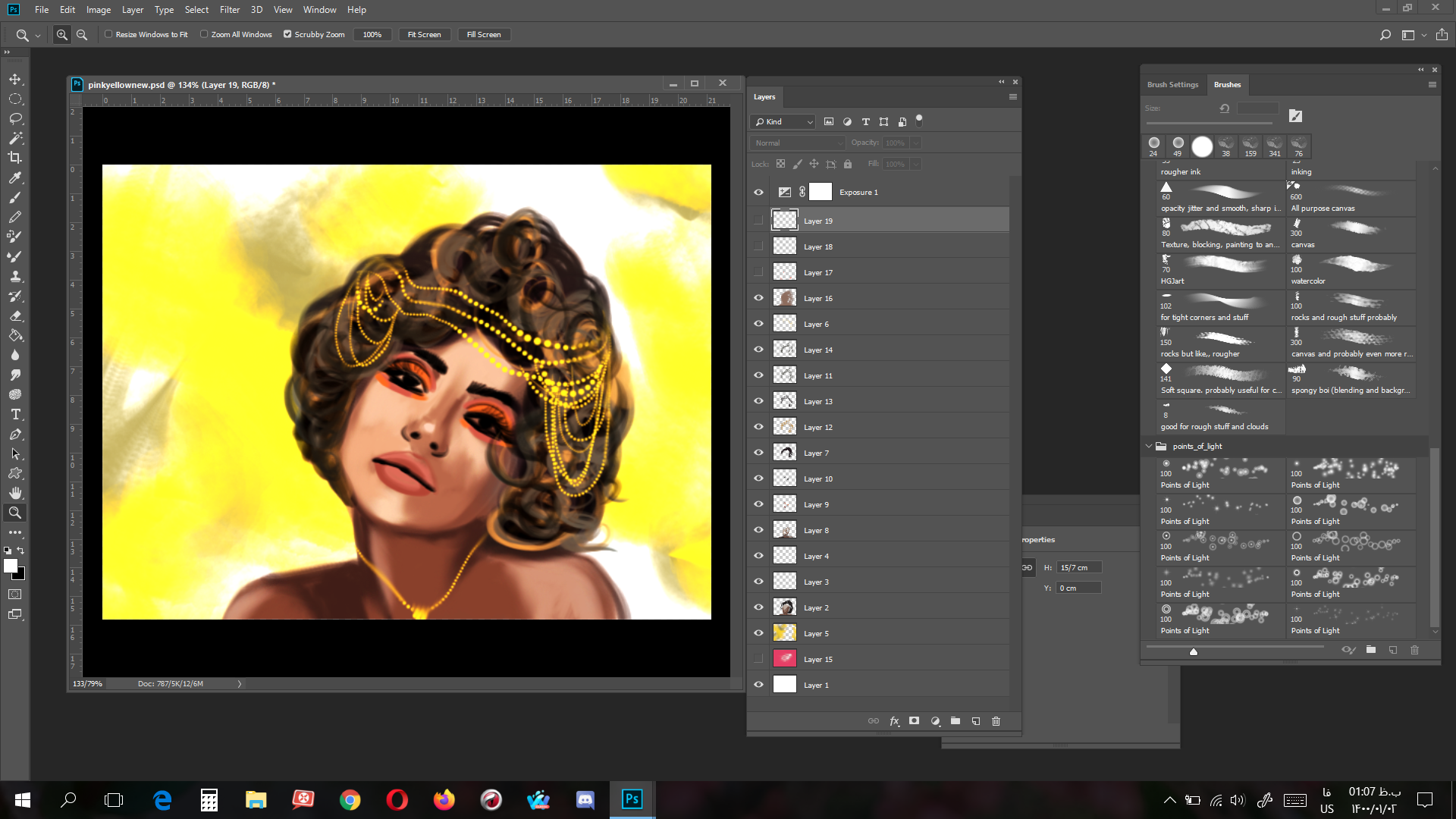Image resolution: width=1456 pixels, height=819 pixels.
Task: Select the Clone Stamp tool
Action: [x=15, y=276]
